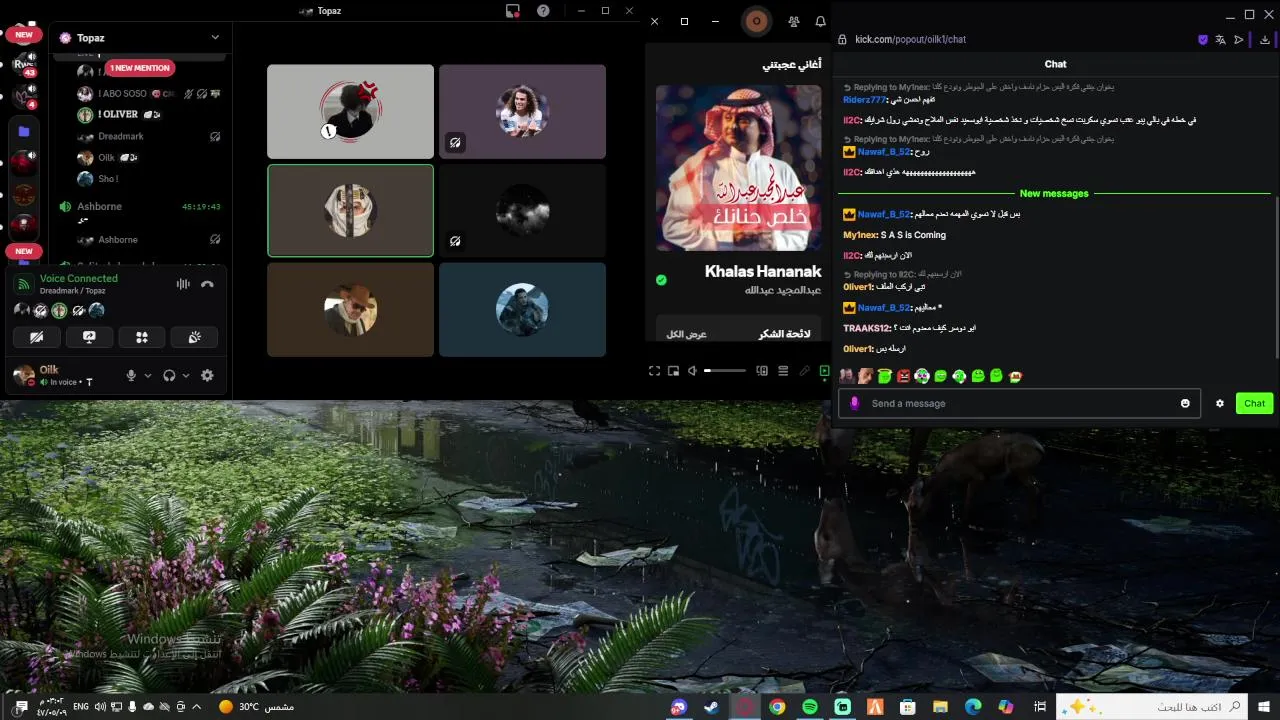This screenshot has width=1280, height=720.
Task: Open Spotify mini player
Action: pos(673,371)
